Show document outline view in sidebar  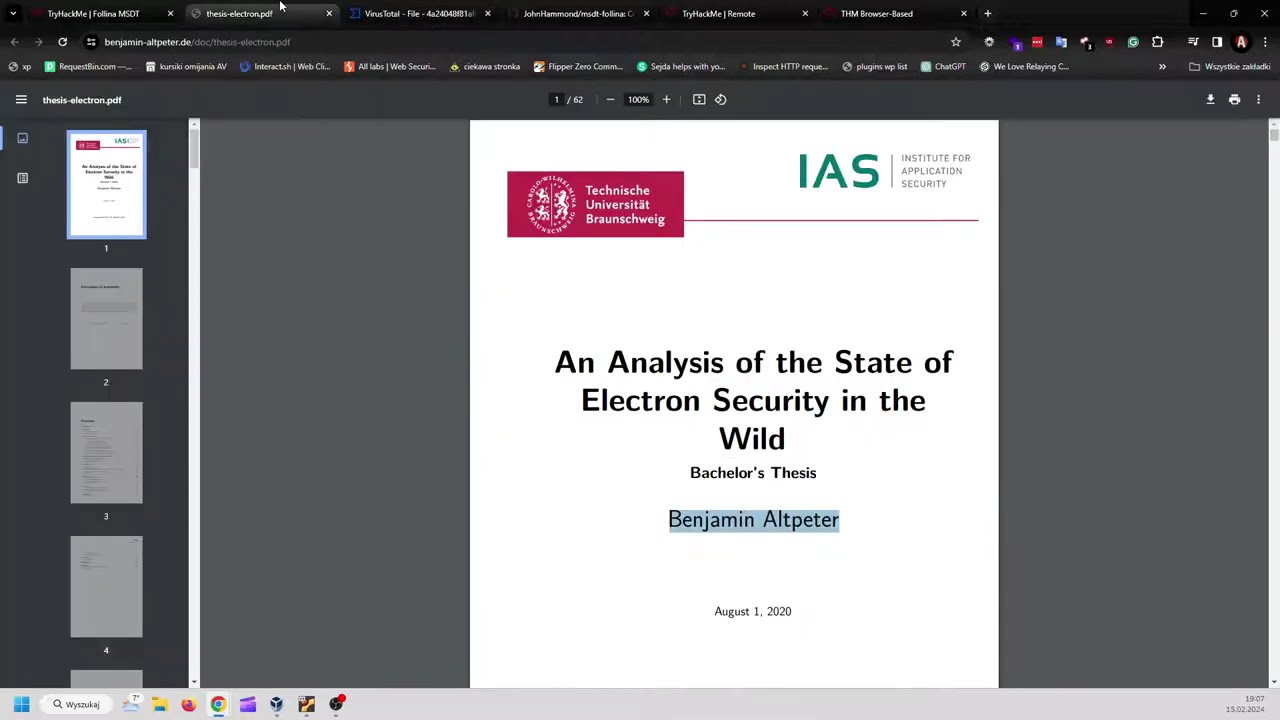(x=22, y=178)
